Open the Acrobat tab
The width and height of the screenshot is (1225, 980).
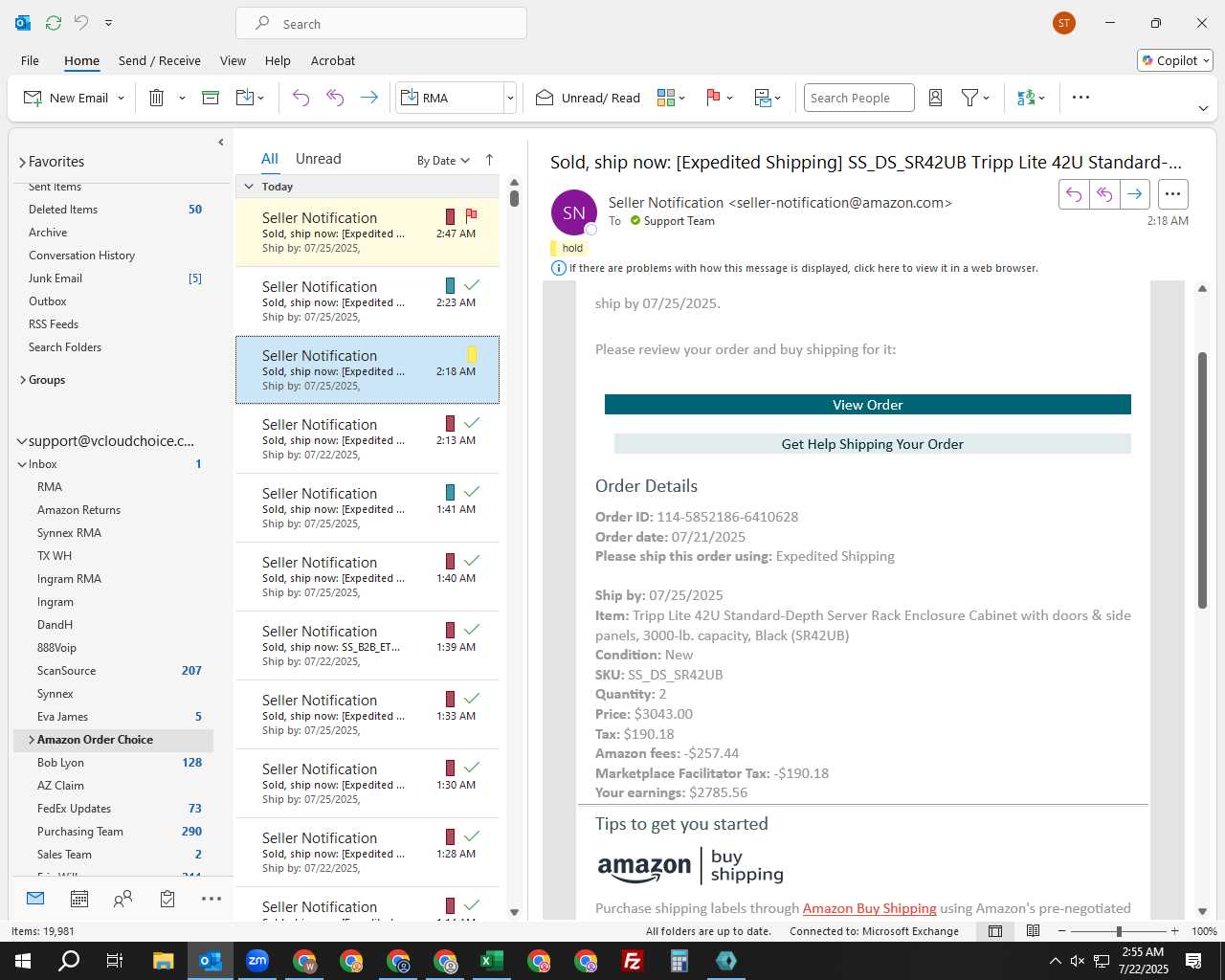(x=333, y=60)
